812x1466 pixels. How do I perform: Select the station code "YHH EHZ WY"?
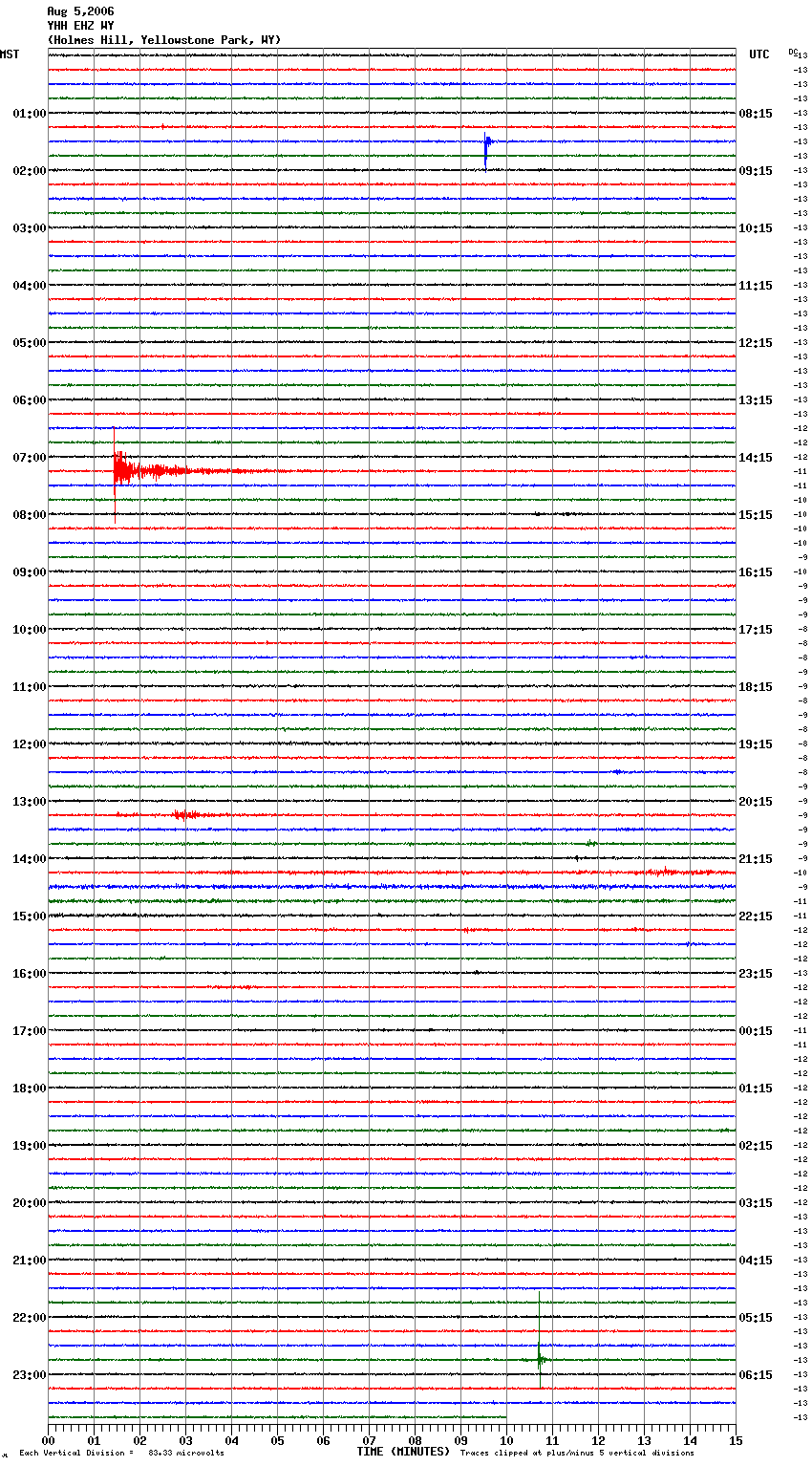click(80, 26)
